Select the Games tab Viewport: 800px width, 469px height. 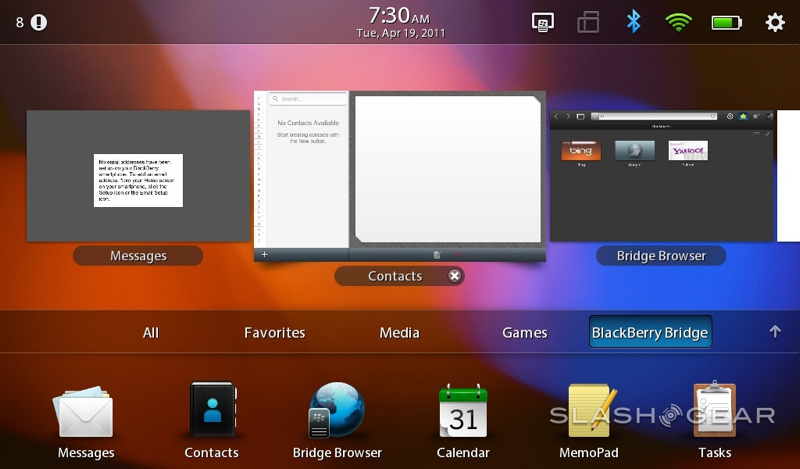click(x=524, y=333)
